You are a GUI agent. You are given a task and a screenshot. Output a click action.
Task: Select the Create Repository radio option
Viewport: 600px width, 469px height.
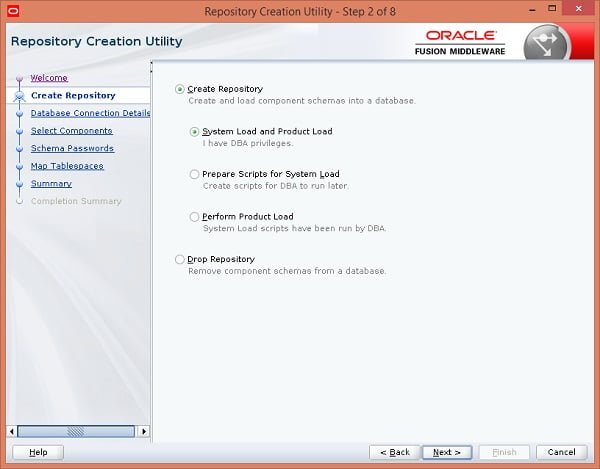click(179, 89)
